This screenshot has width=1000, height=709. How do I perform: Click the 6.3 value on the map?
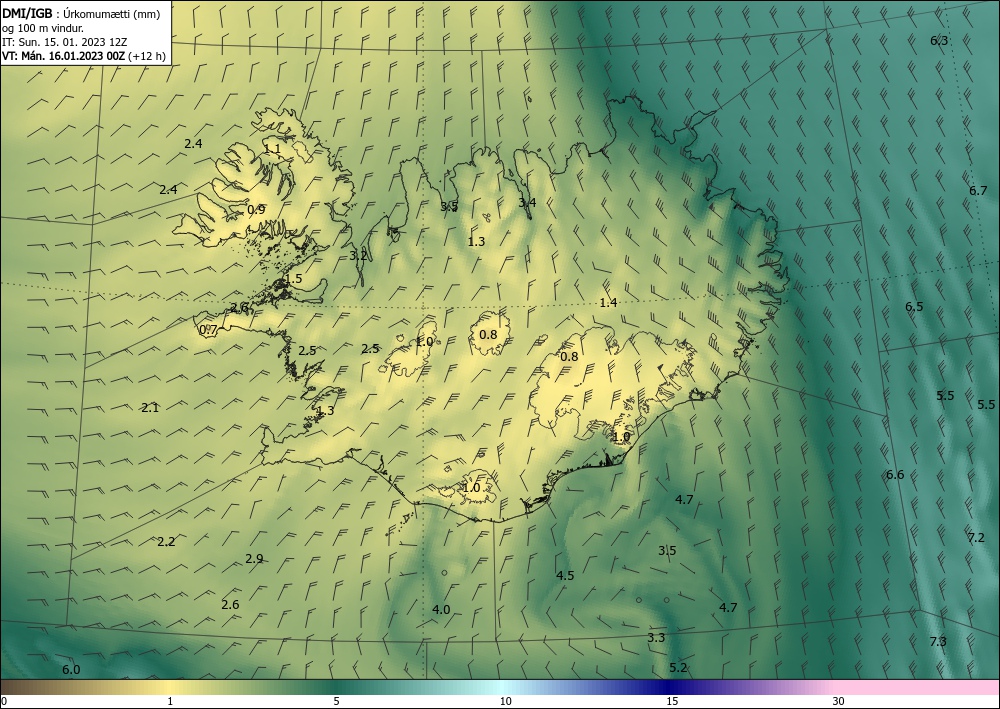click(939, 41)
